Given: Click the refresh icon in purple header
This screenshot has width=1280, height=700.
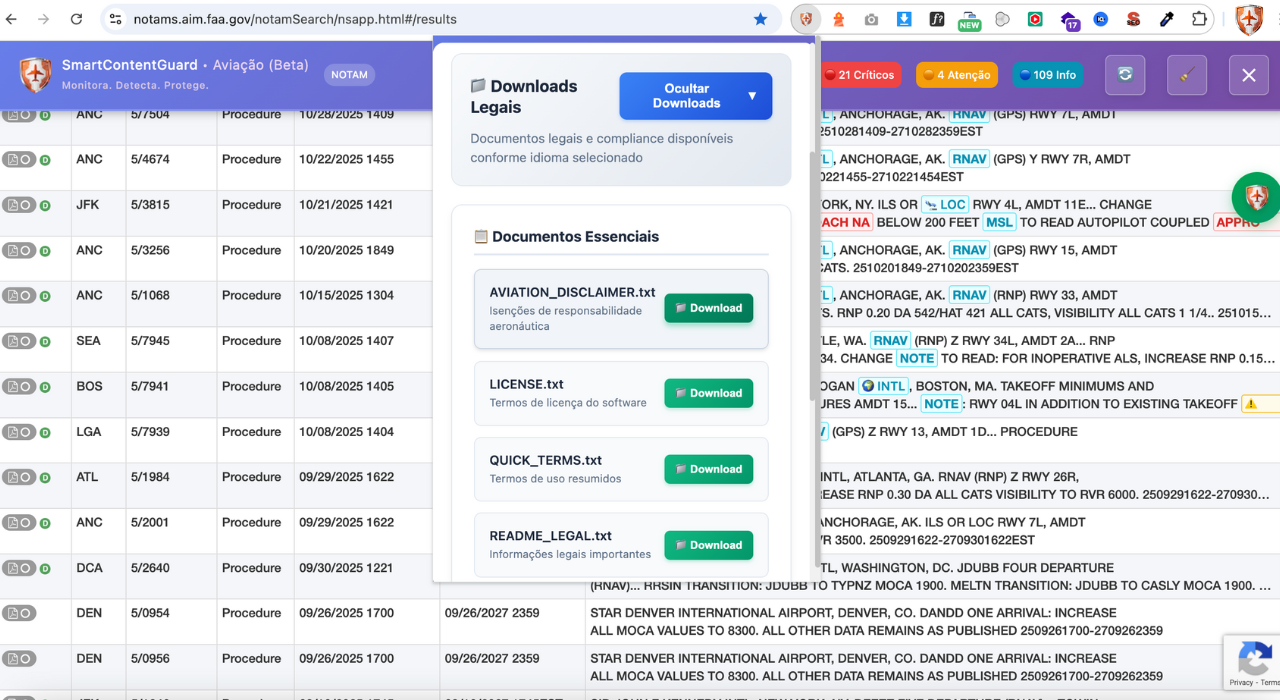Looking at the screenshot, I should [x=1125, y=75].
